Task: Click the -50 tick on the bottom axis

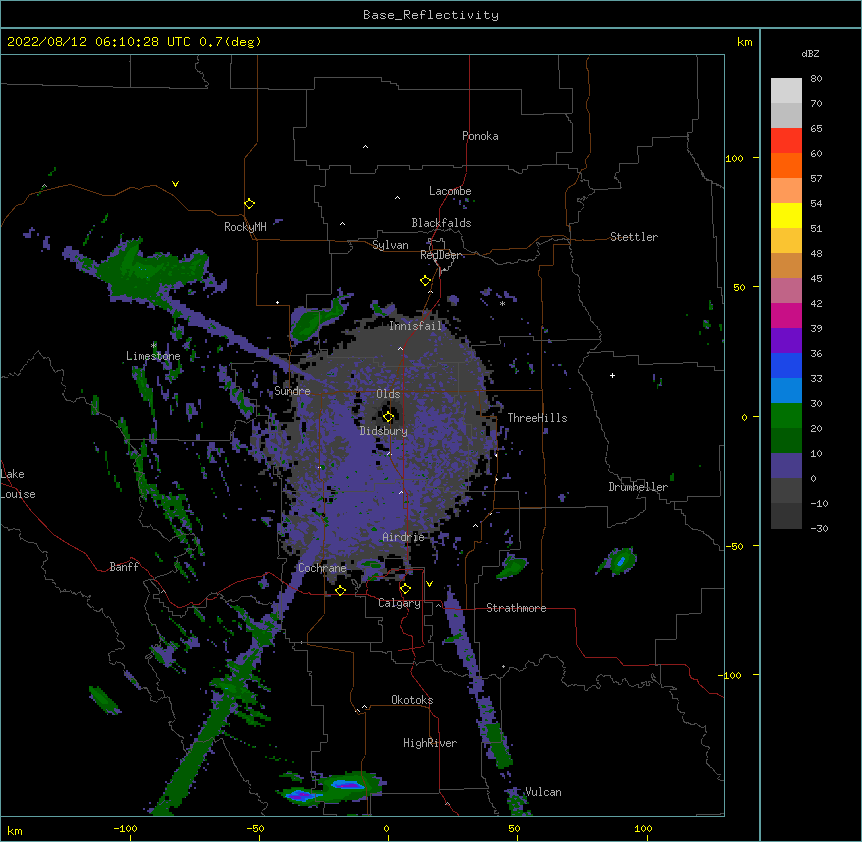Action: (255, 828)
